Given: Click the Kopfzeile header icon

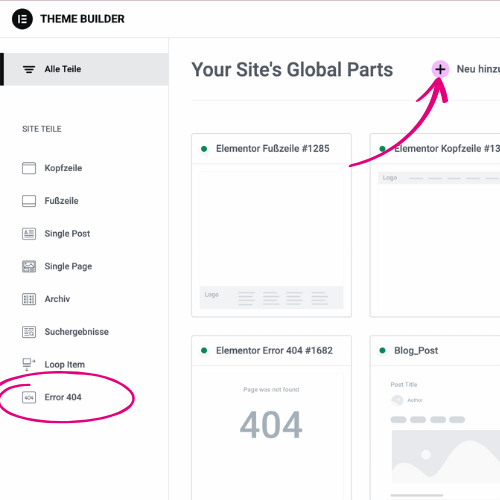Looking at the screenshot, I should pos(29,168).
